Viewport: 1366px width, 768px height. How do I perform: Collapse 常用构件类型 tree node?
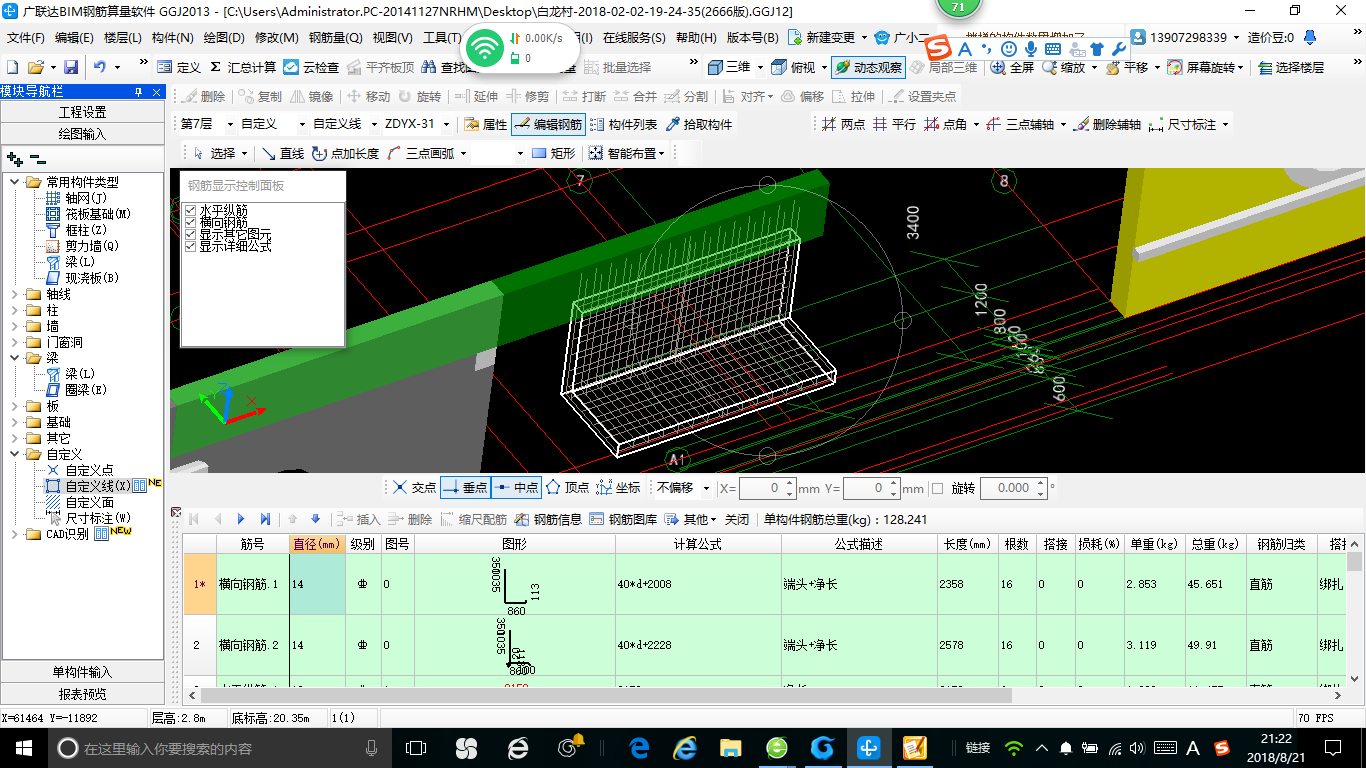[15, 182]
